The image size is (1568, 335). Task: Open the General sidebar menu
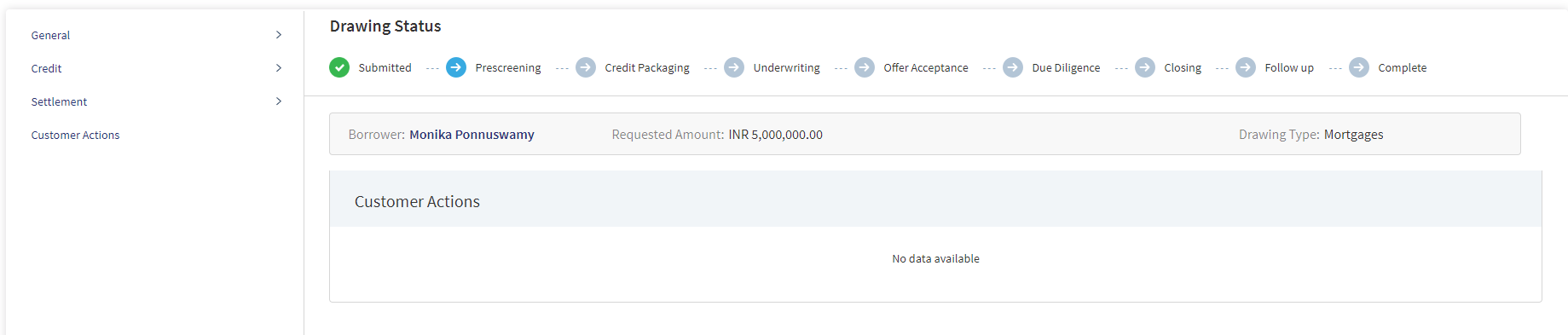coord(156,35)
